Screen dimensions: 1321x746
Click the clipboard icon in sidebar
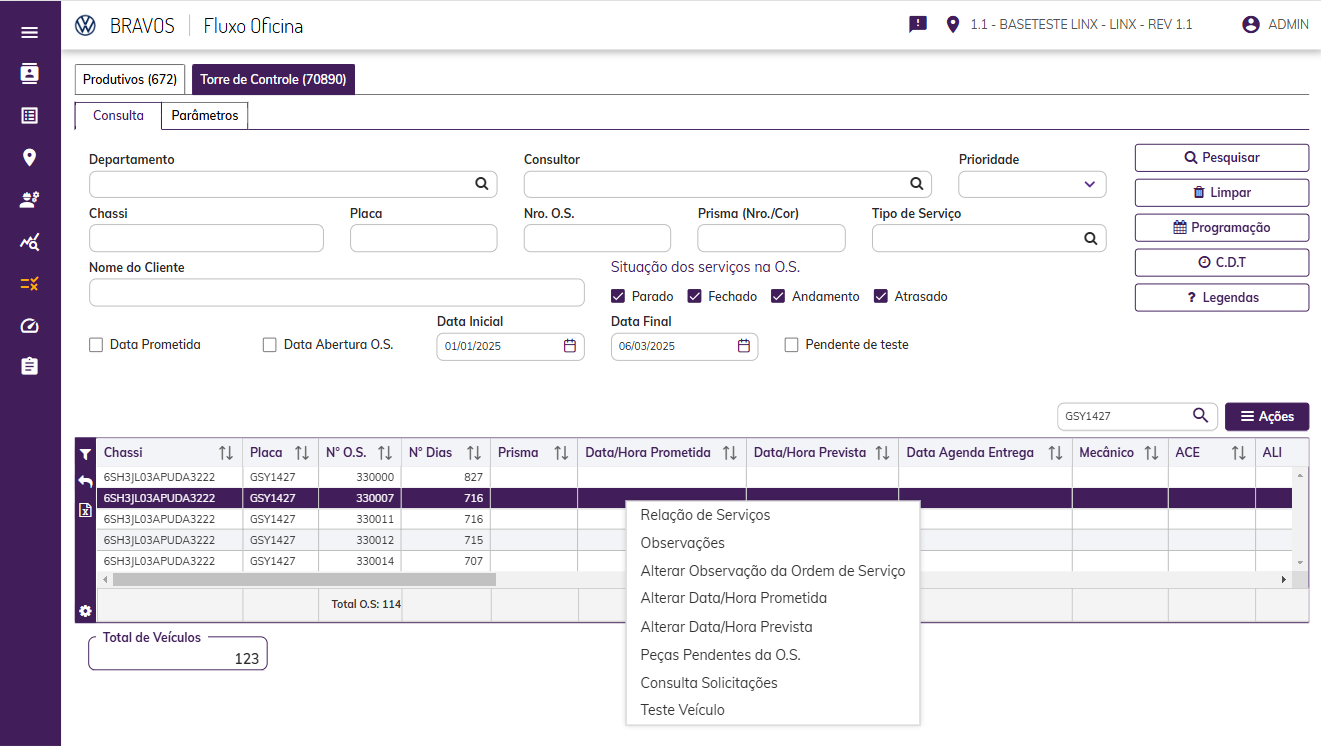[30, 366]
